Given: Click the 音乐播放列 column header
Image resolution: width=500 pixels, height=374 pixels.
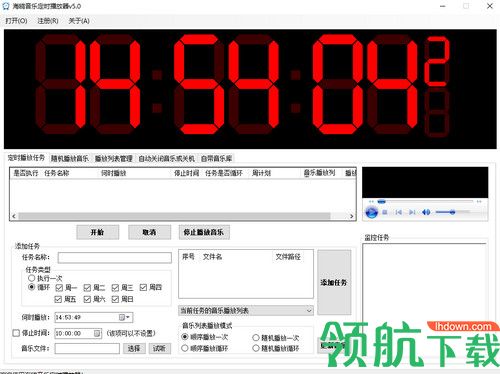Looking at the screenshot, I should pyautogui.click(x=319, y=173).
